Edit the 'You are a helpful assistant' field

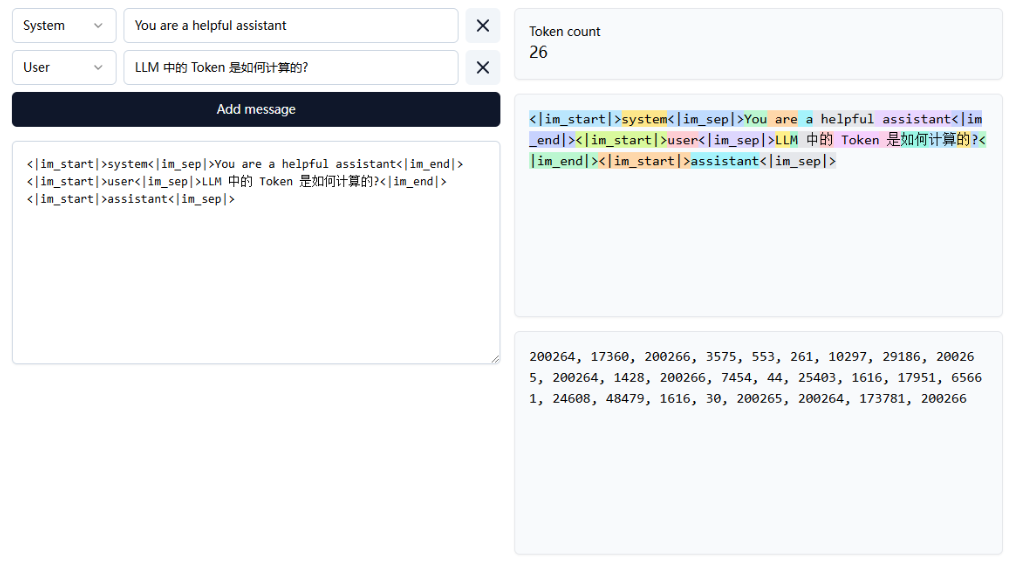tap(291, 26)
